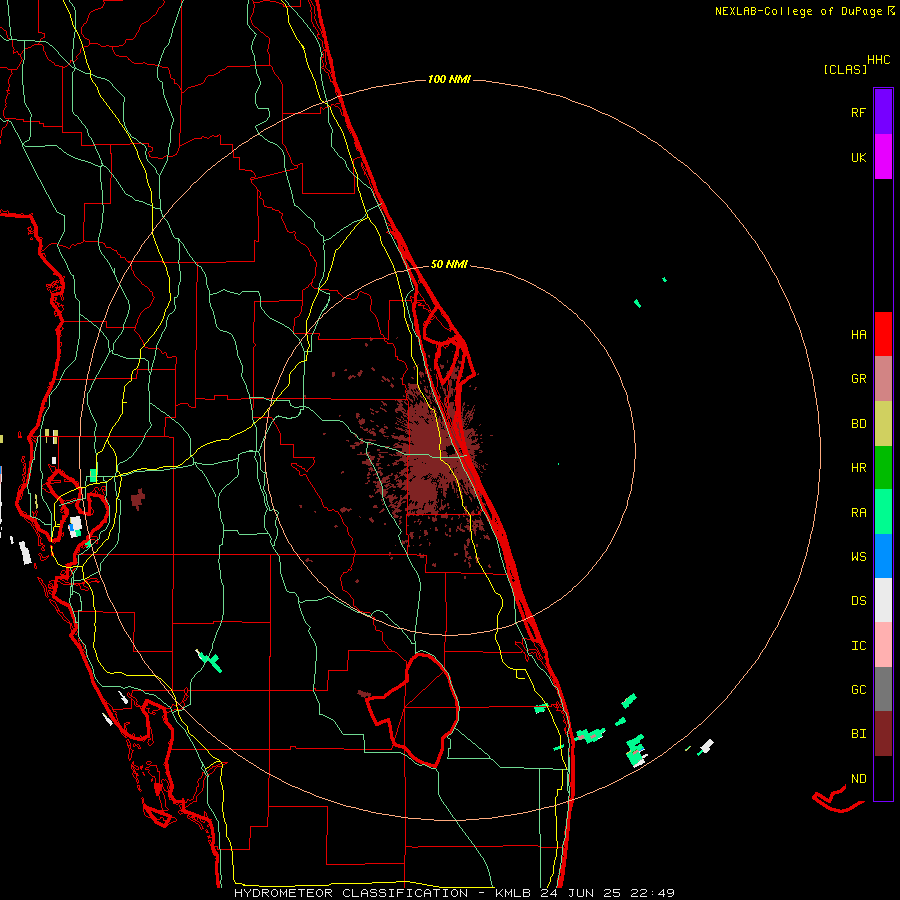Click the 'BI' legend label
This screenshot has width=900, height=900.
[858, 734]
